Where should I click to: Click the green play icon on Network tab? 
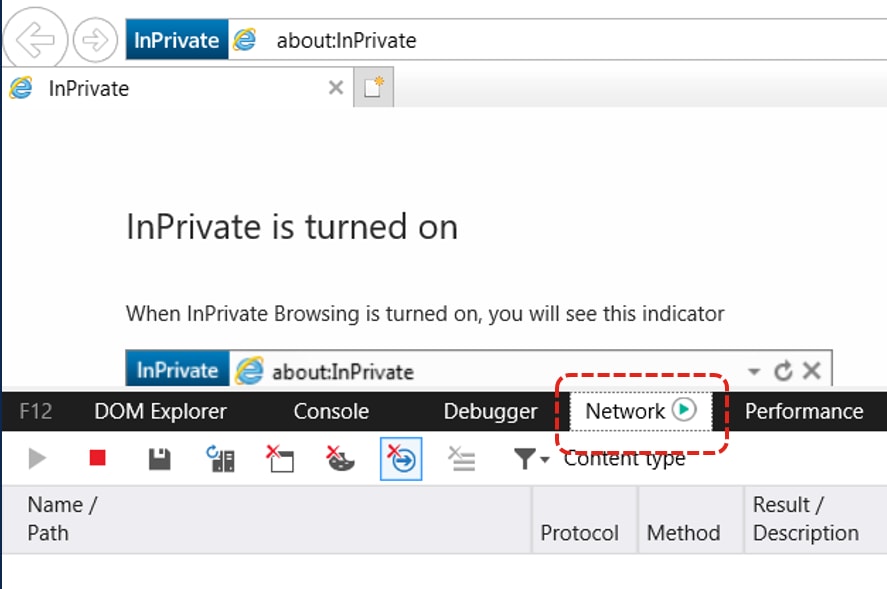click(684, 409)
